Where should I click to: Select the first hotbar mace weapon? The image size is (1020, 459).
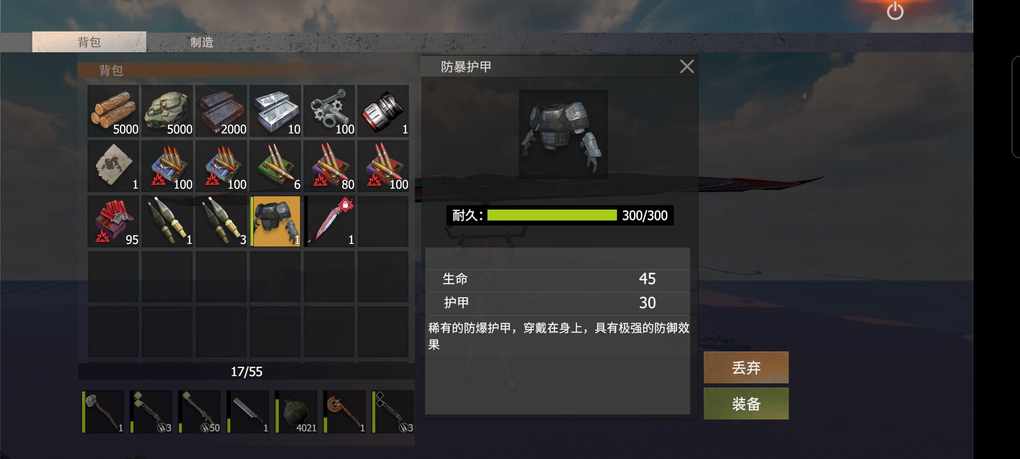[x=103, y=412]
